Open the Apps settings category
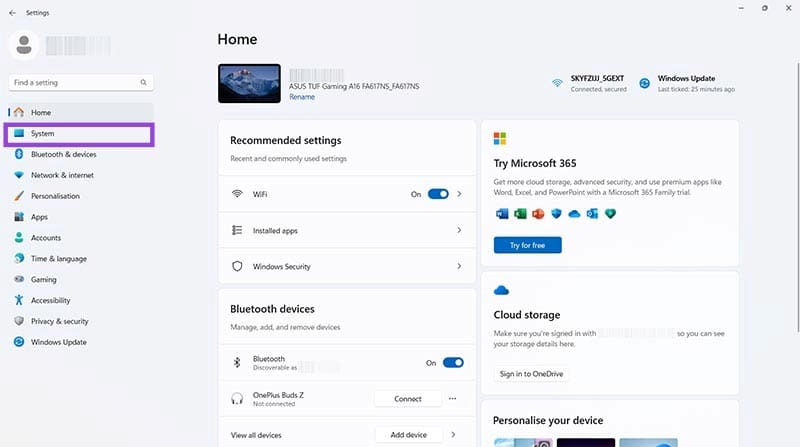 (81, 217)
